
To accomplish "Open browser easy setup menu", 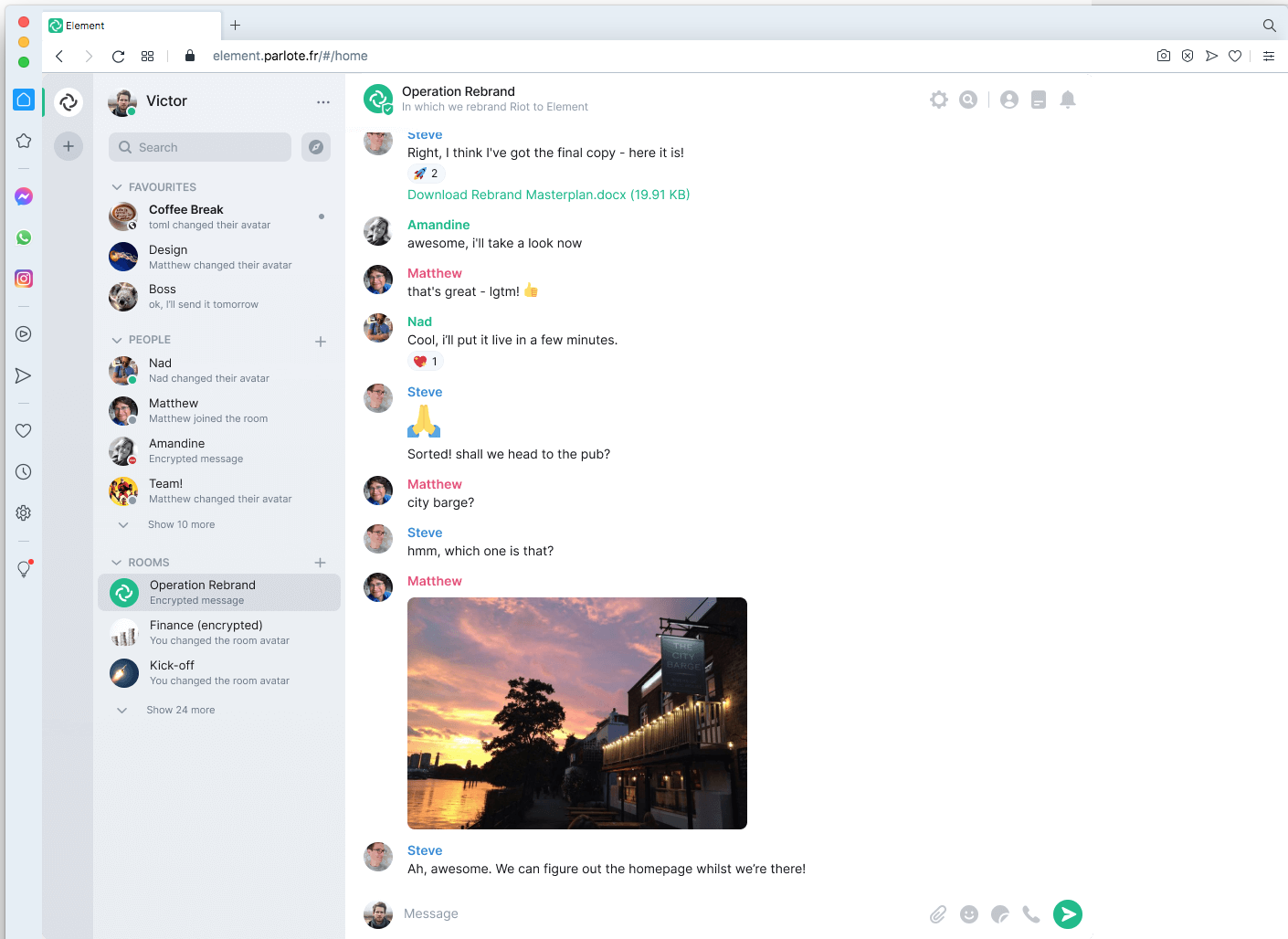I will (1269, 56).
